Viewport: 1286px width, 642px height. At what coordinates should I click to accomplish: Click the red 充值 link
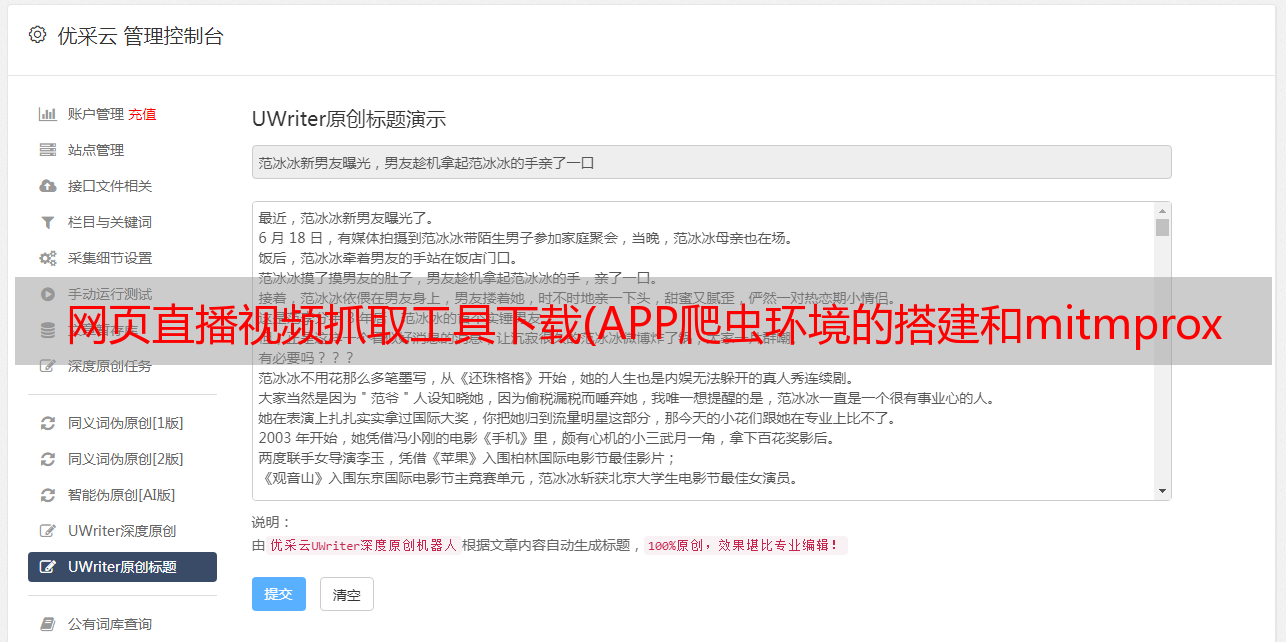point(142,114)
